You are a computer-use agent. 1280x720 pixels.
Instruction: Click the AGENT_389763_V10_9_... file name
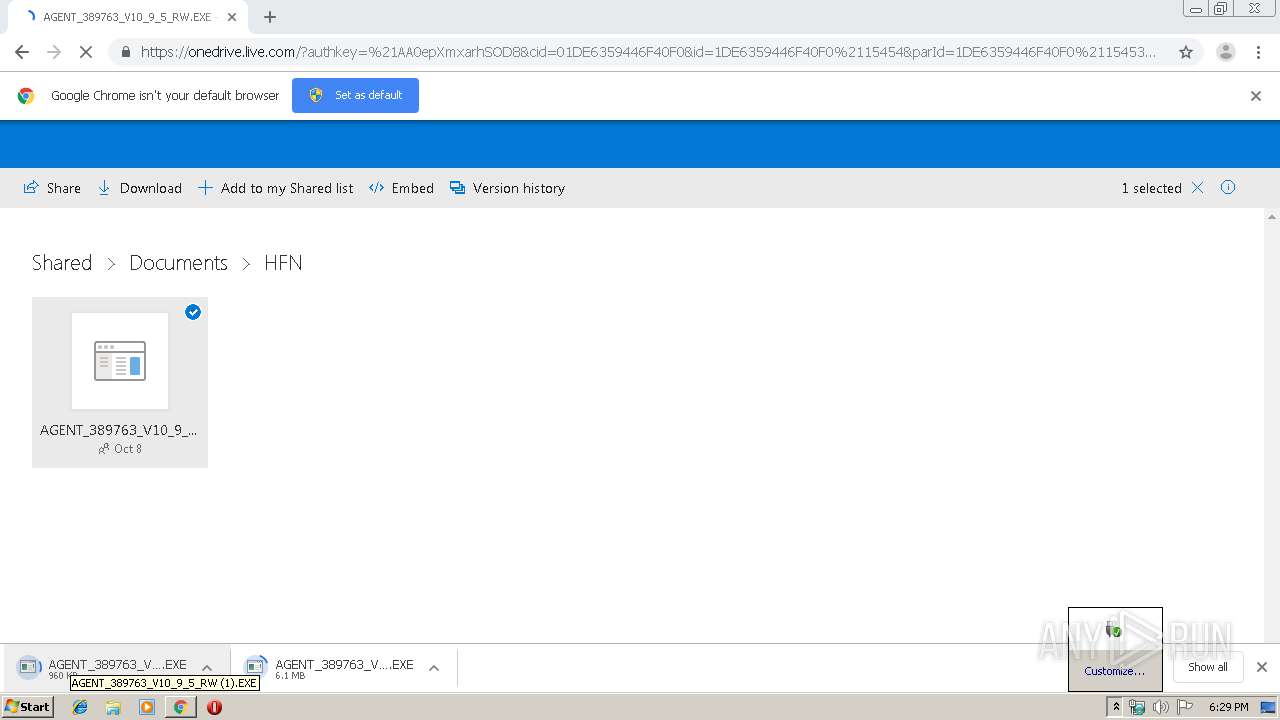coord(118,430)
